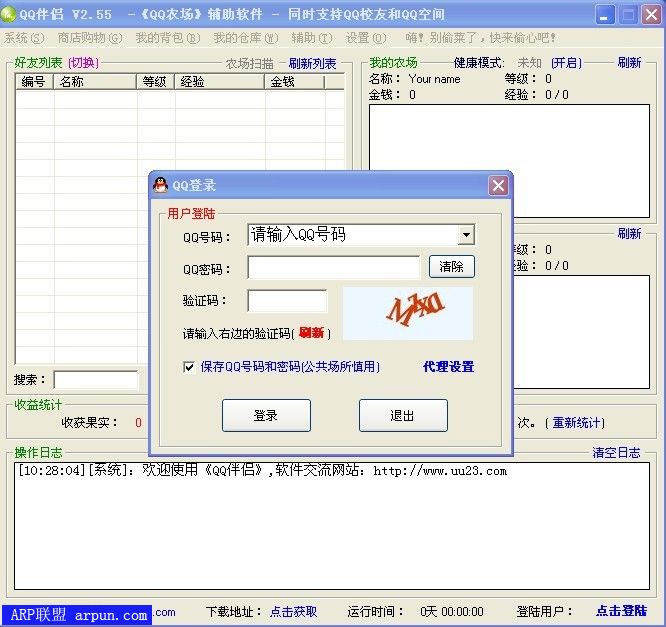Open the 系统(S) menu
The image size is (666, 627).
24,38
